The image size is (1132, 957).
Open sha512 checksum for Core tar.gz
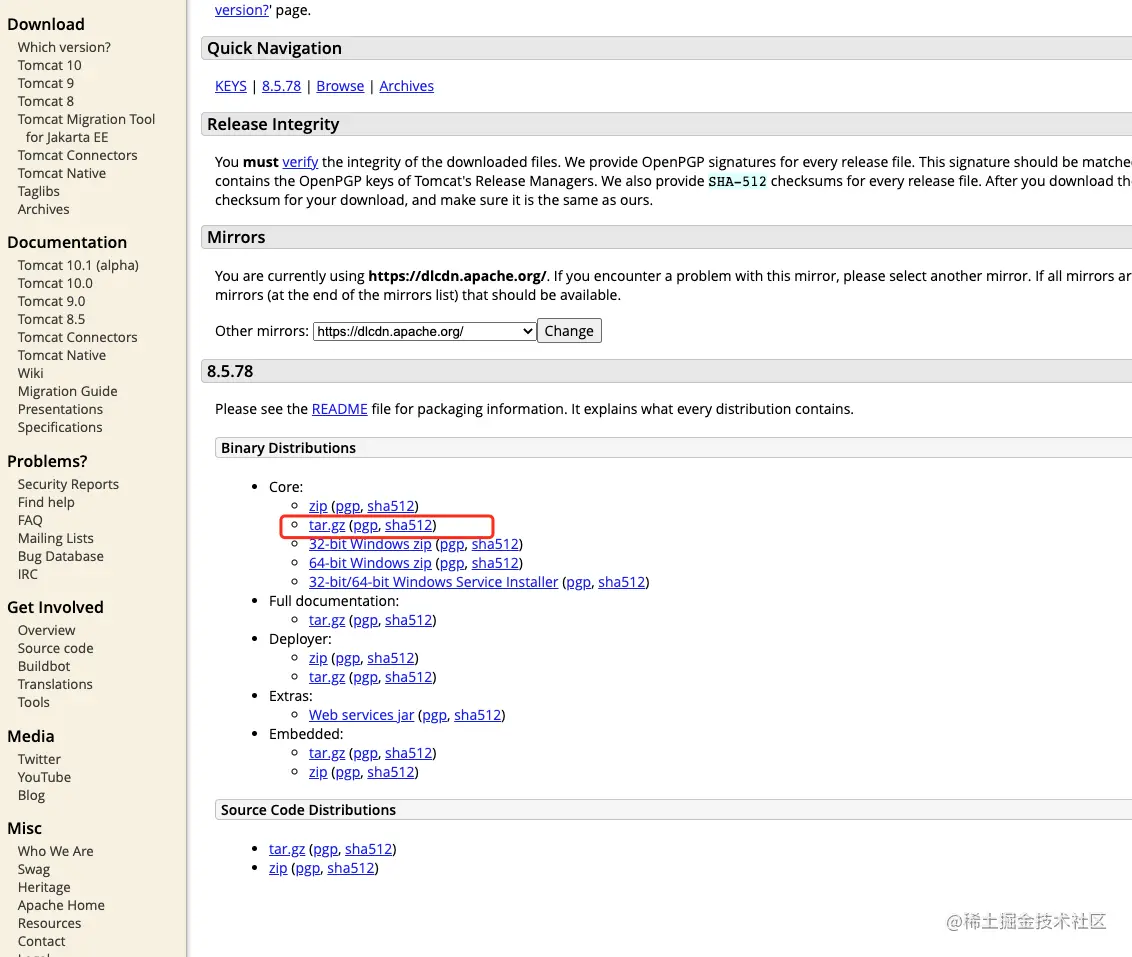pyautogui.click(x=409, y=525)
